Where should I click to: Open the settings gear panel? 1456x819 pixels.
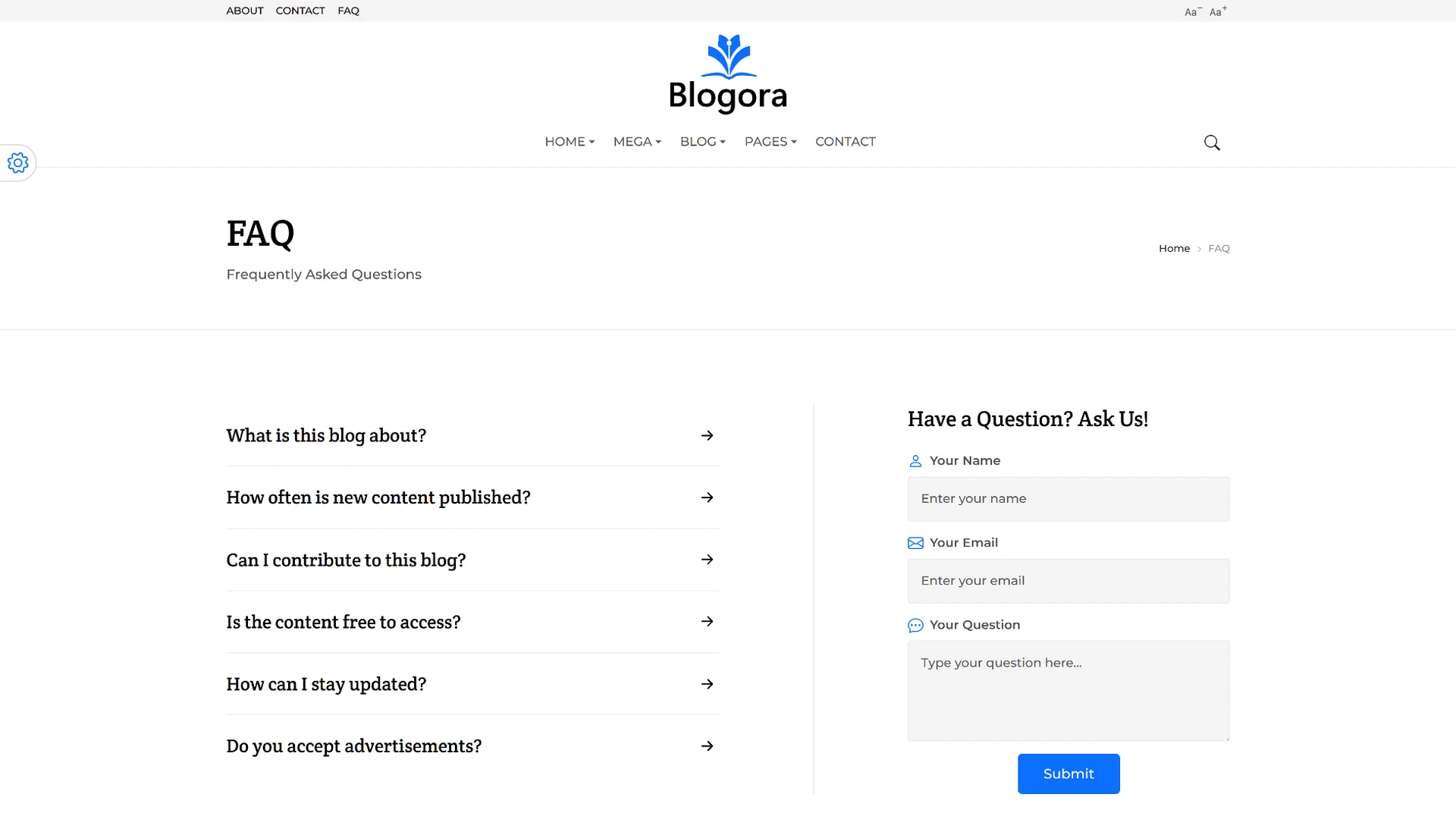tap(17, 162)
